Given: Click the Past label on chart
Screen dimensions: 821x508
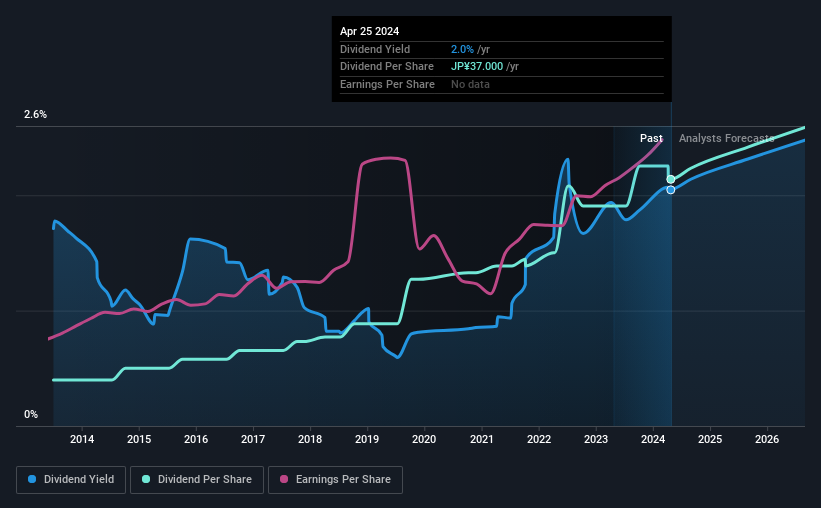Looking at the screenshot, I should coord(651,138).
